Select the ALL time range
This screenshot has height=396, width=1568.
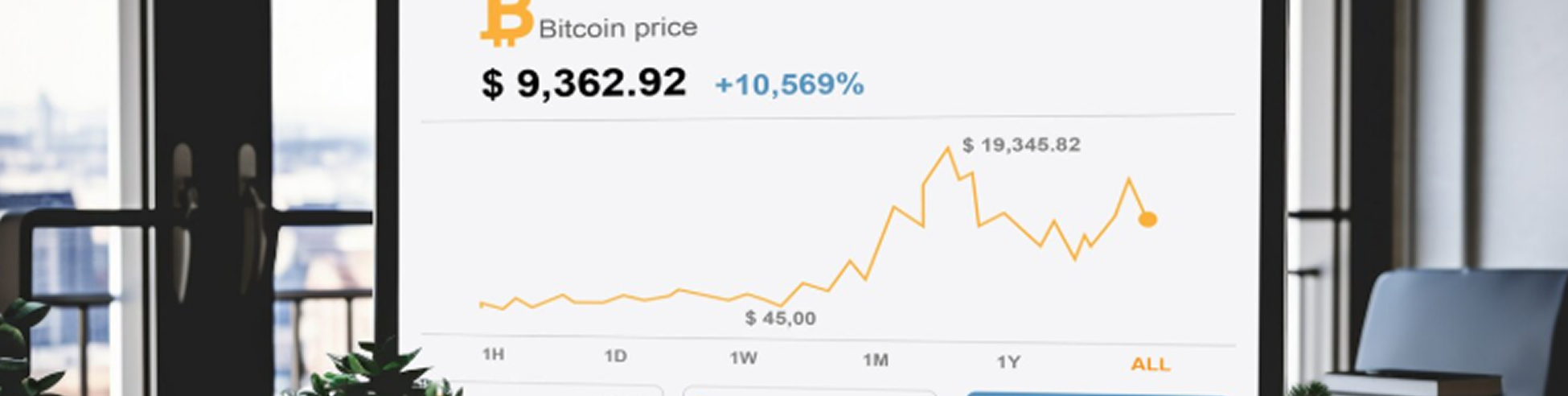pos(1150,365)
